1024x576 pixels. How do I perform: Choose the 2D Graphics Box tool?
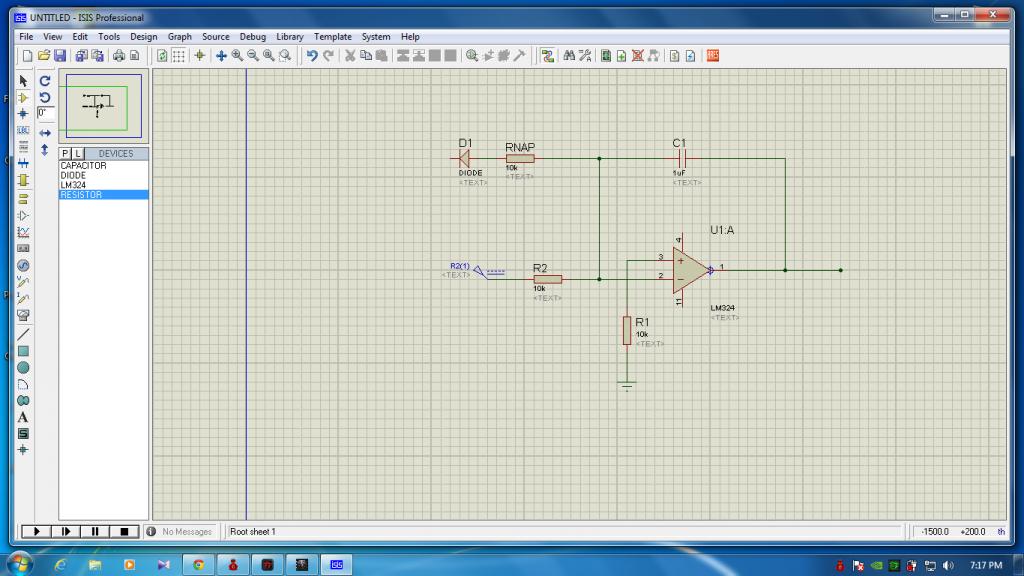[x=23, y=351]
